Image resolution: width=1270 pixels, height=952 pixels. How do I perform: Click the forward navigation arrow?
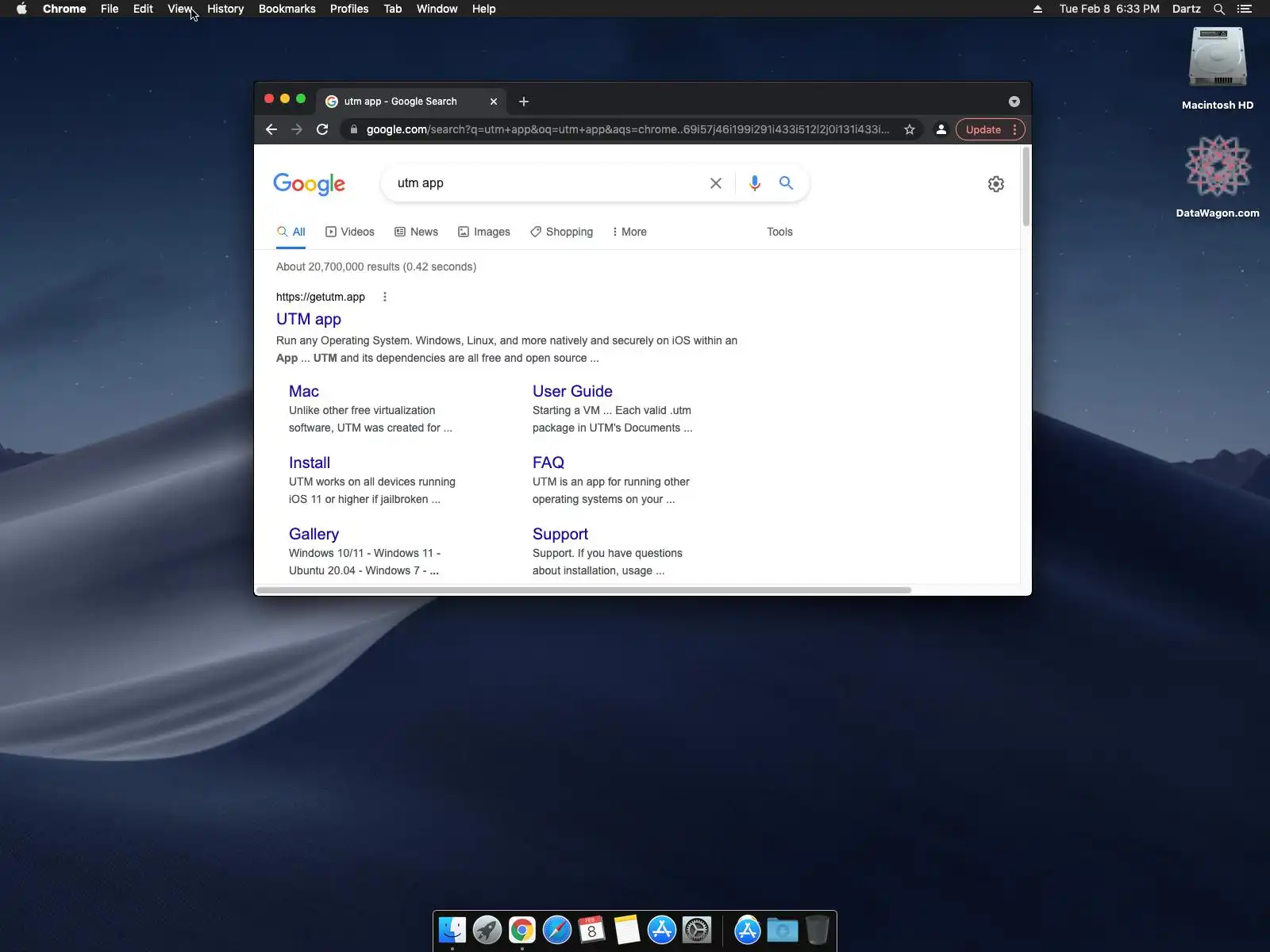297,129
